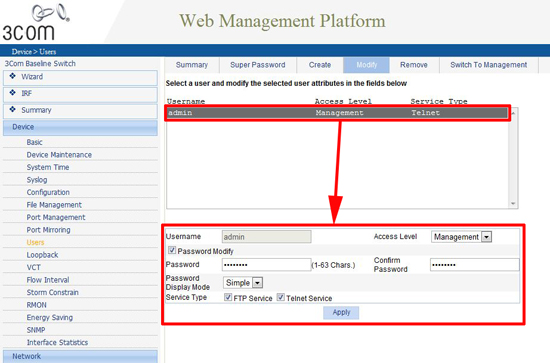This screenshot has height=363, width=550.
Task: Open the Password Display Mode dropdown
Action: coord(243,282)
